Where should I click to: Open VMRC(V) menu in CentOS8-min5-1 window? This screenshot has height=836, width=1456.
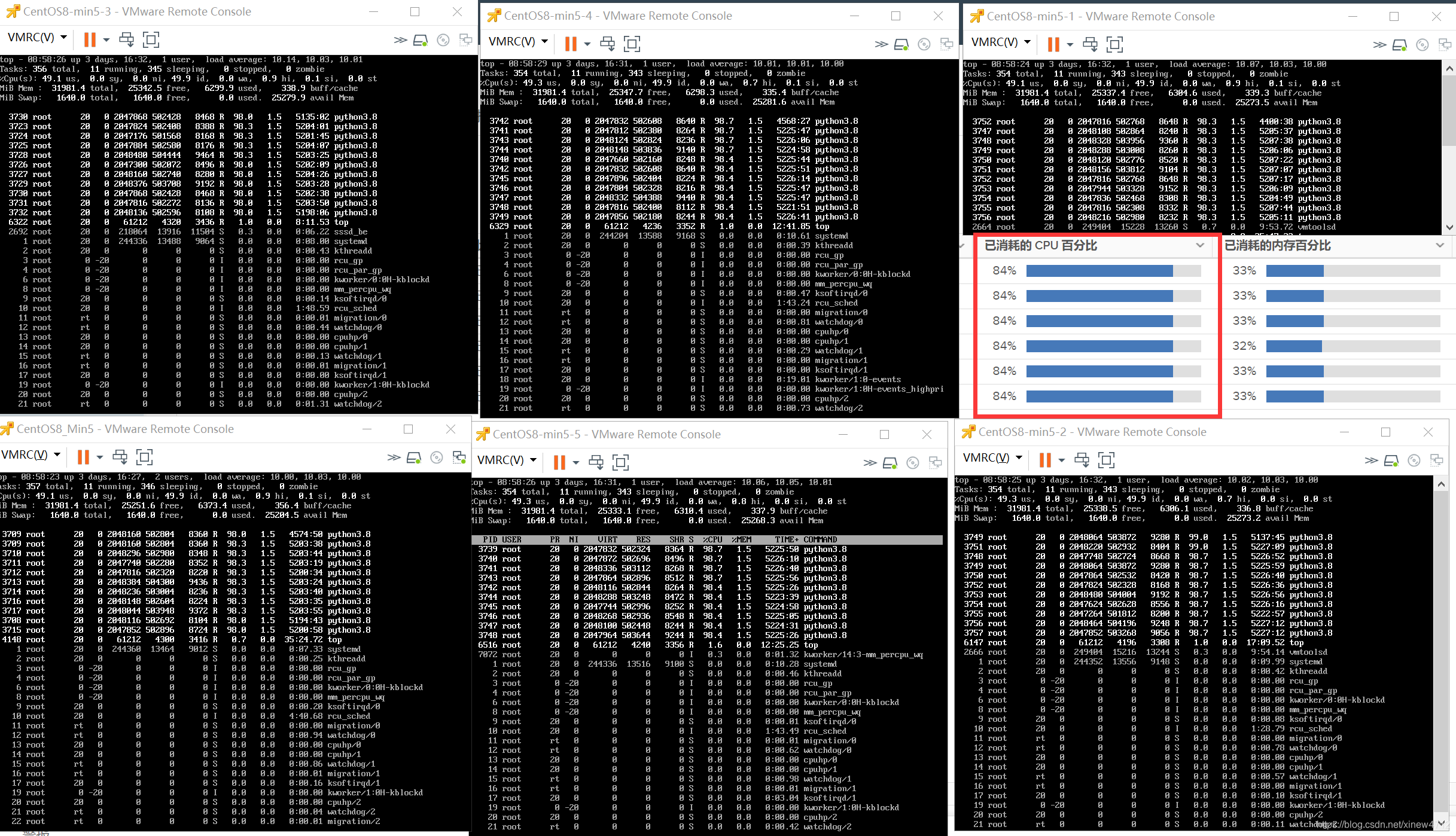pos(1001,42)
